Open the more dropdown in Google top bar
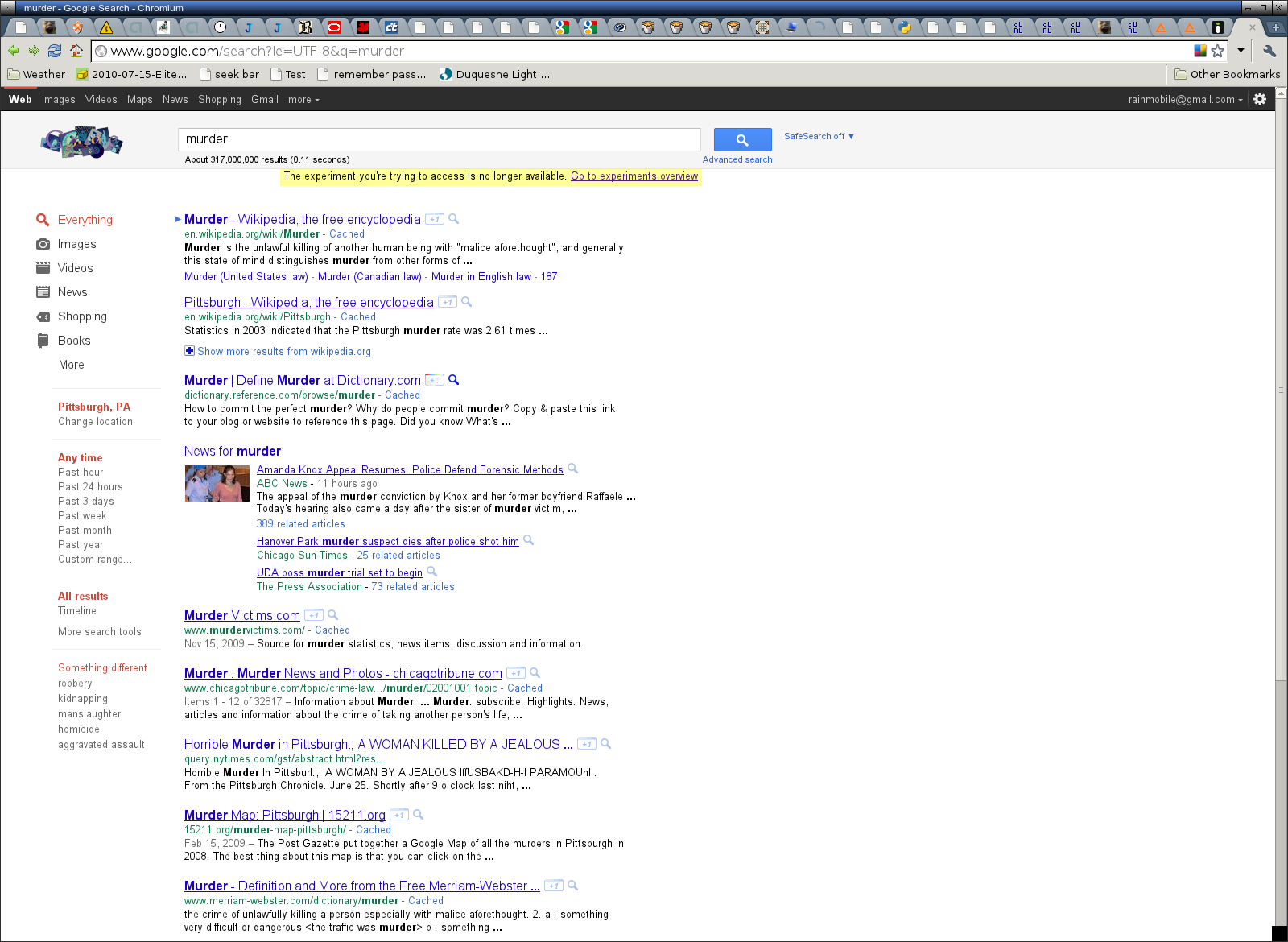The height and width of the screenshot is (942, 1288). pyautogui.click(x=303, y=100)
